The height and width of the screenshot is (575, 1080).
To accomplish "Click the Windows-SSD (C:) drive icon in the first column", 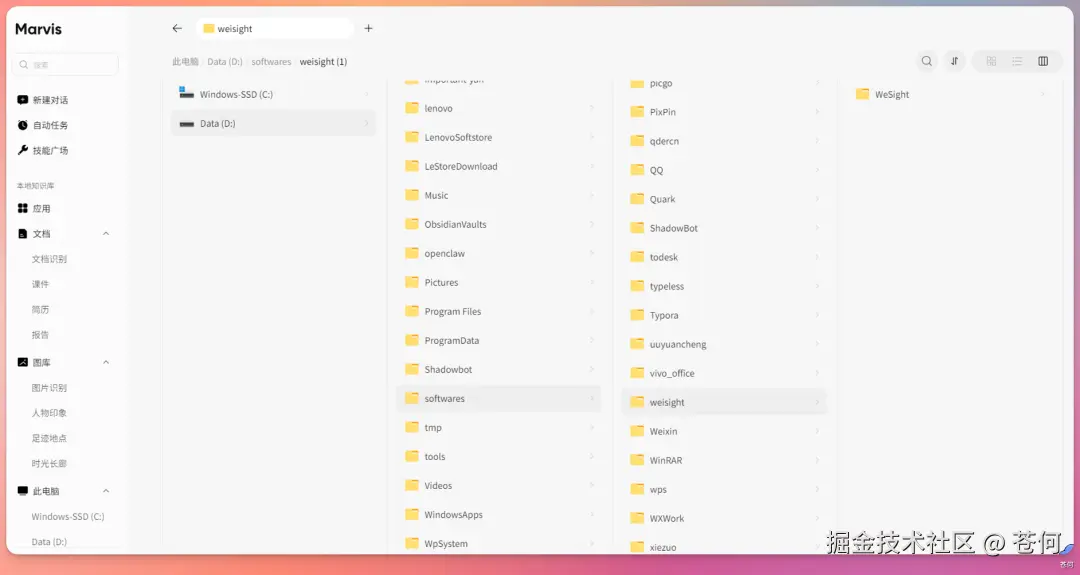I will [186, 92].
